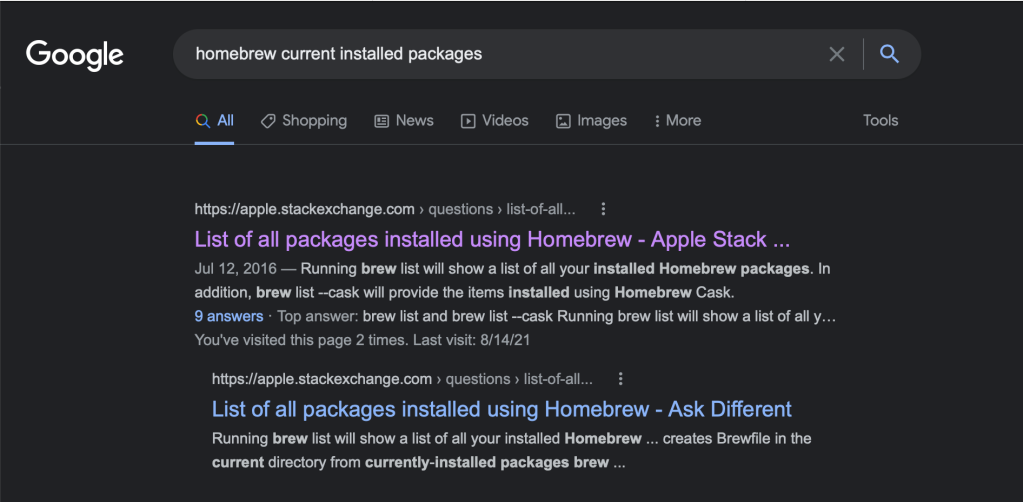
Task: Click the Shopping tag icon
Action: 268,121
